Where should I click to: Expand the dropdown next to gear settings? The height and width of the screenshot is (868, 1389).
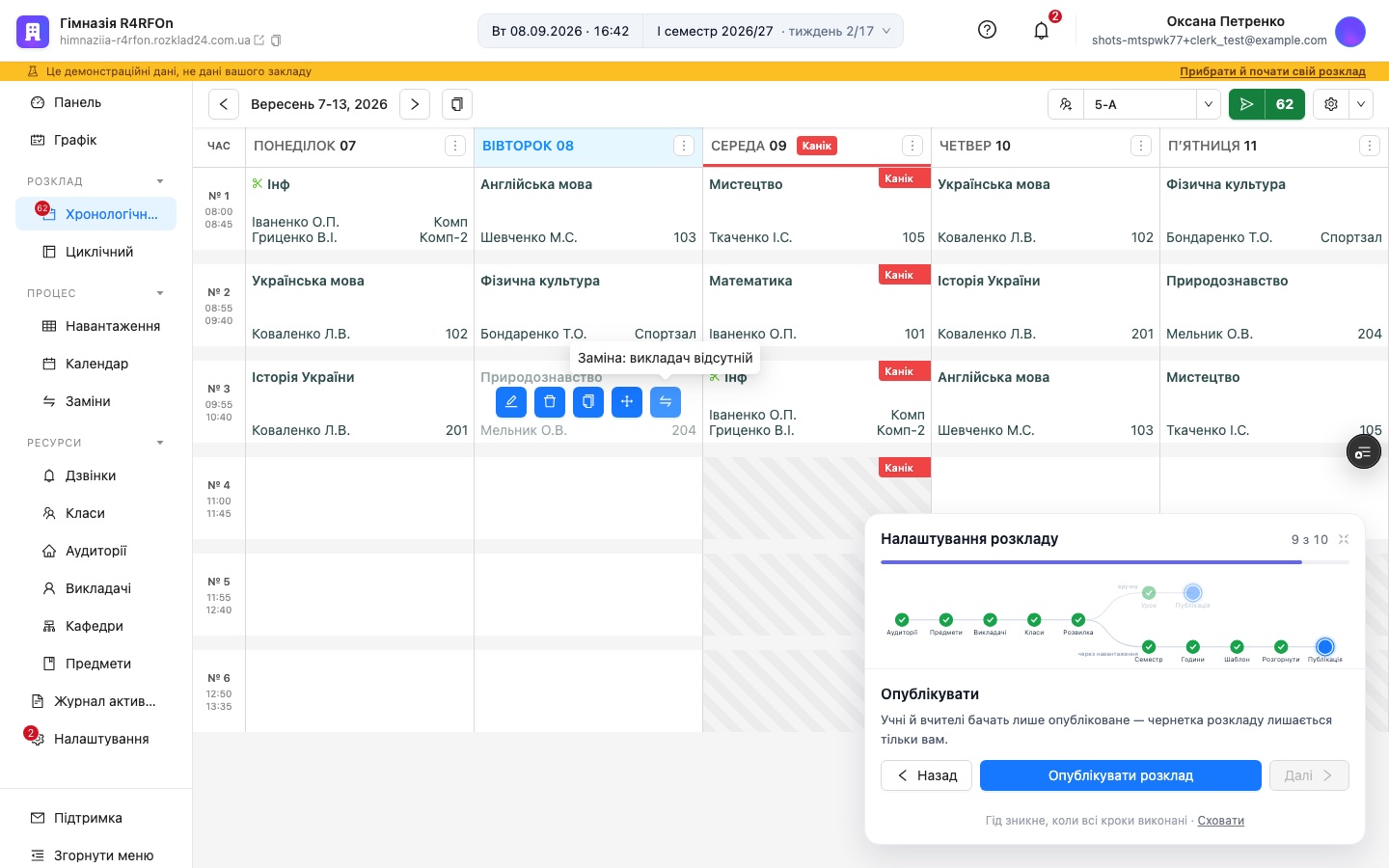click(1361, 104)
